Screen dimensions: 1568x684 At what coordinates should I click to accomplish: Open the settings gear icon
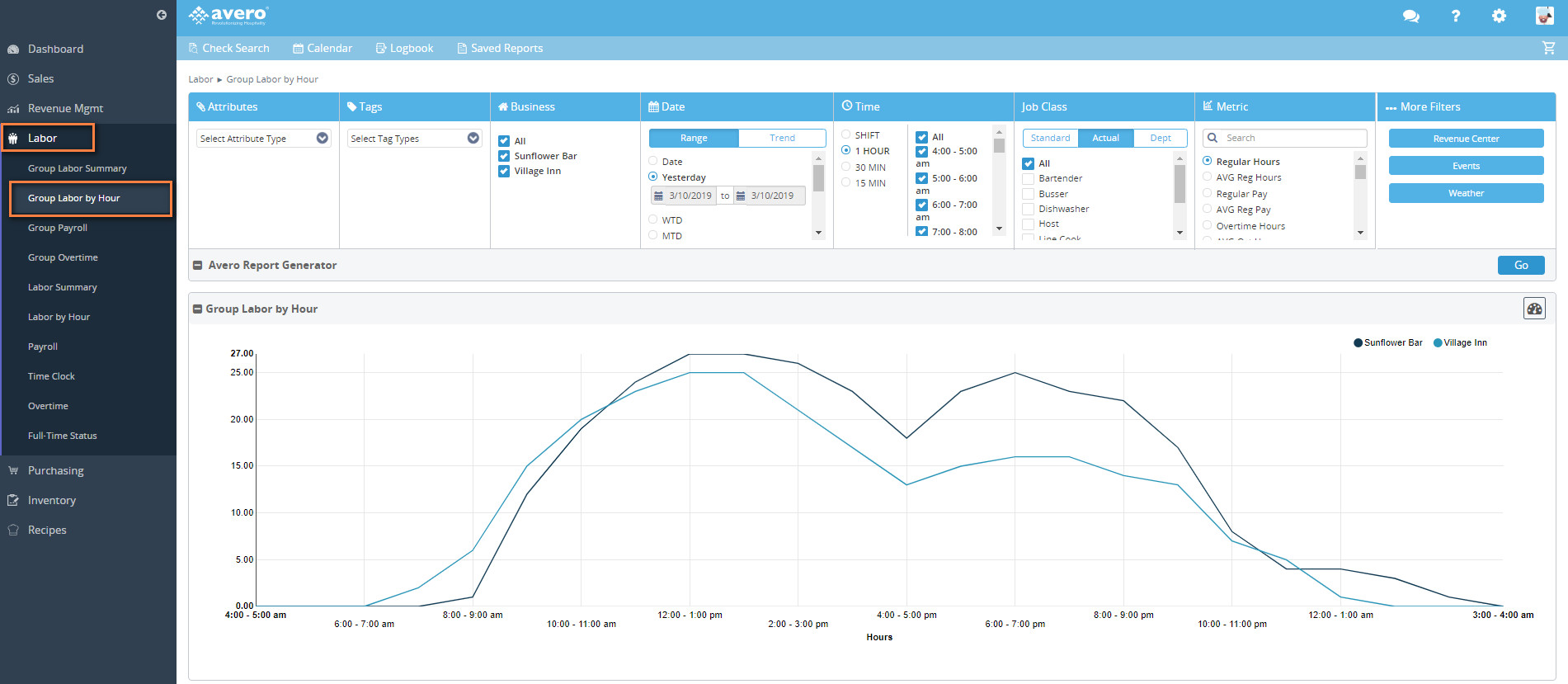tap(1499, 16)
